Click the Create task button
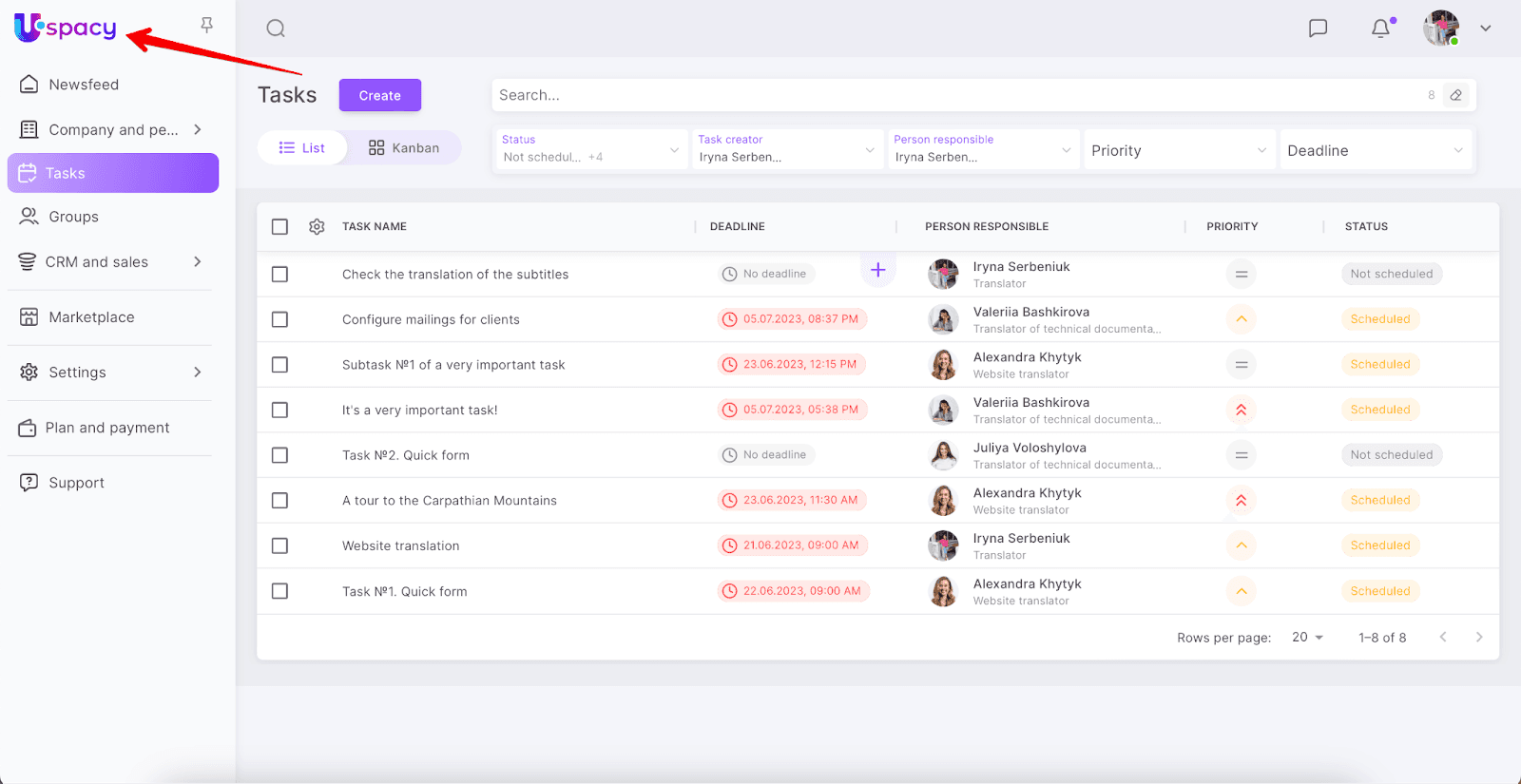This screenshot has height=784, width=1521. coord(380,95)
